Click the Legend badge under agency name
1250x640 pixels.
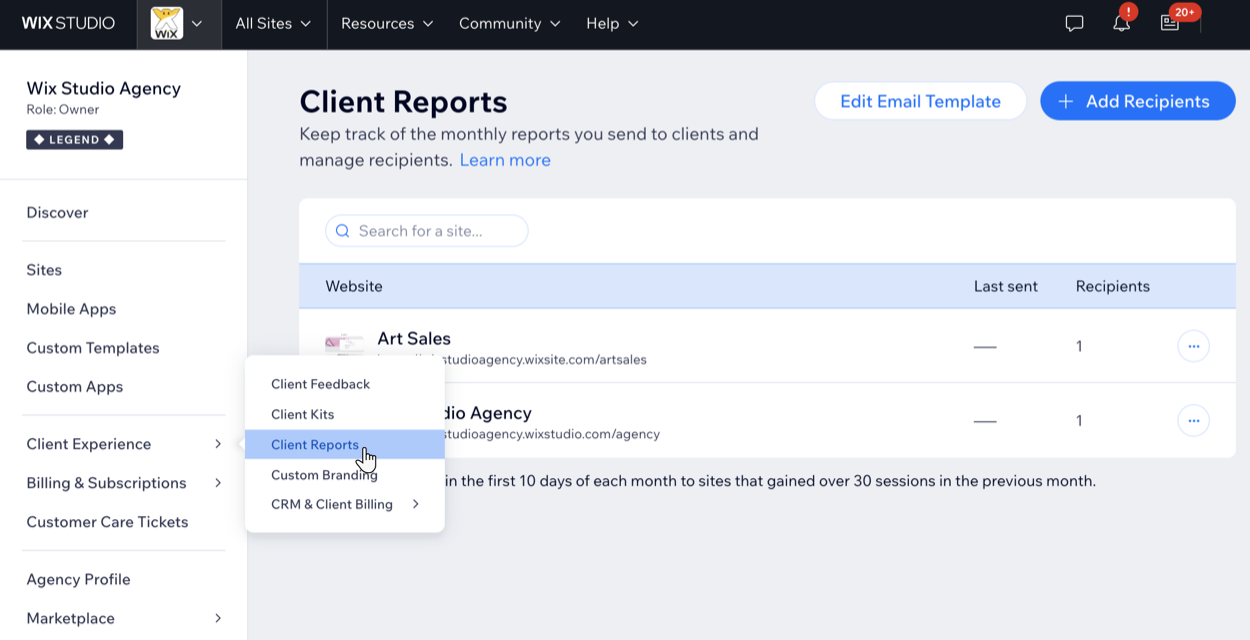75,140
